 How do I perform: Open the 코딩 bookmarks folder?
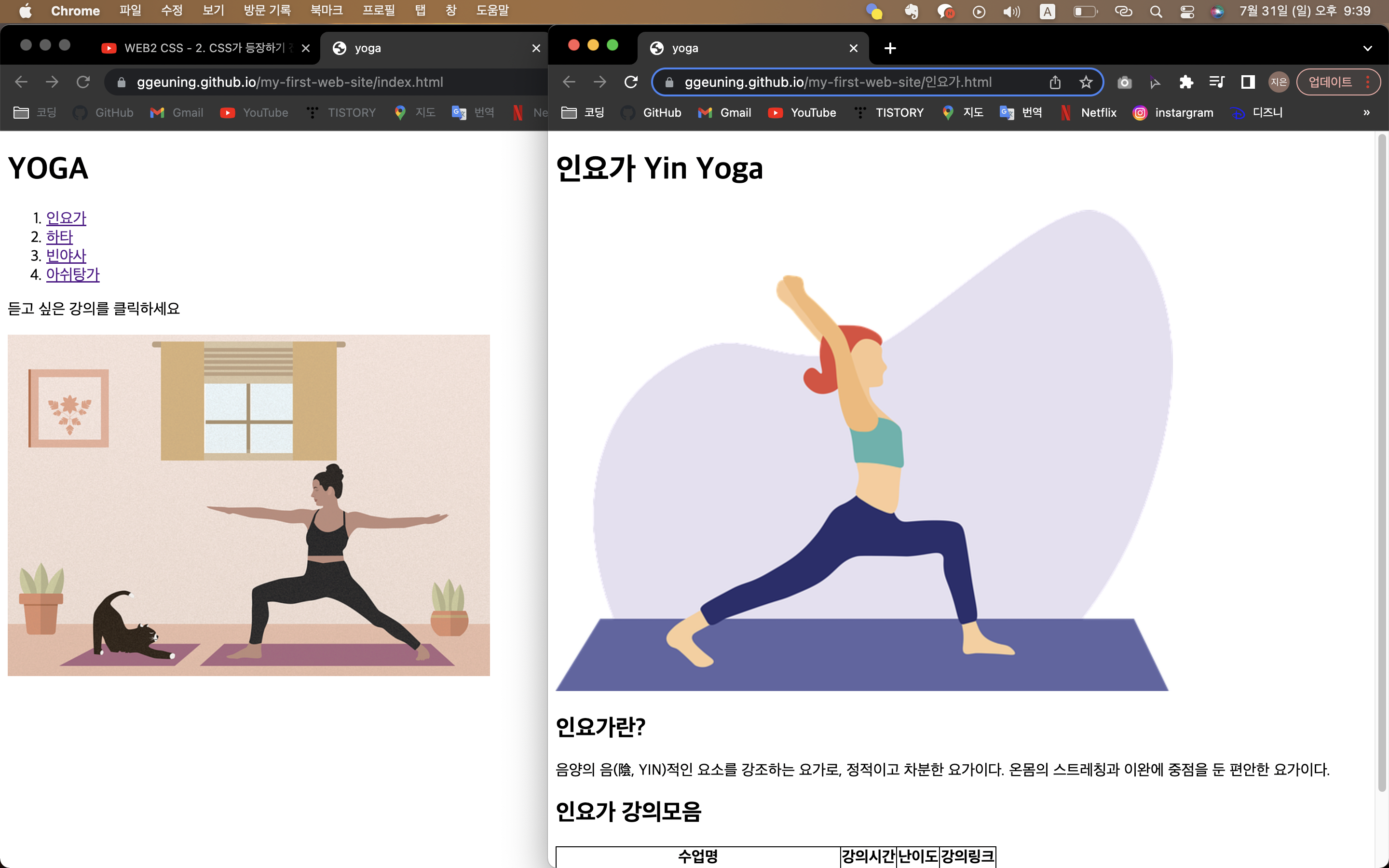pos(583,112)
